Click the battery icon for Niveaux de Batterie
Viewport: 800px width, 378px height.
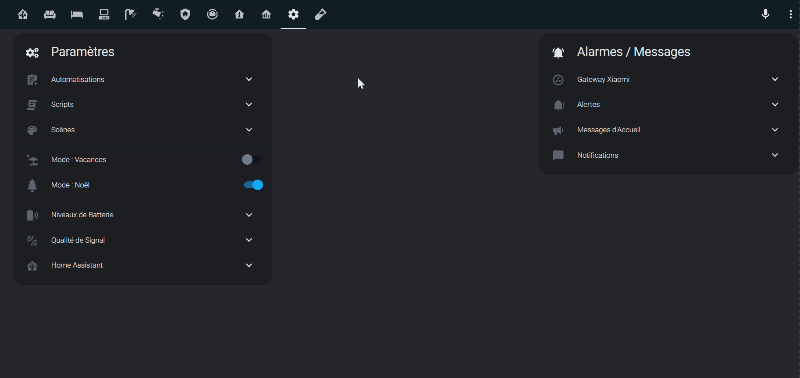click(x=32, y=215)
